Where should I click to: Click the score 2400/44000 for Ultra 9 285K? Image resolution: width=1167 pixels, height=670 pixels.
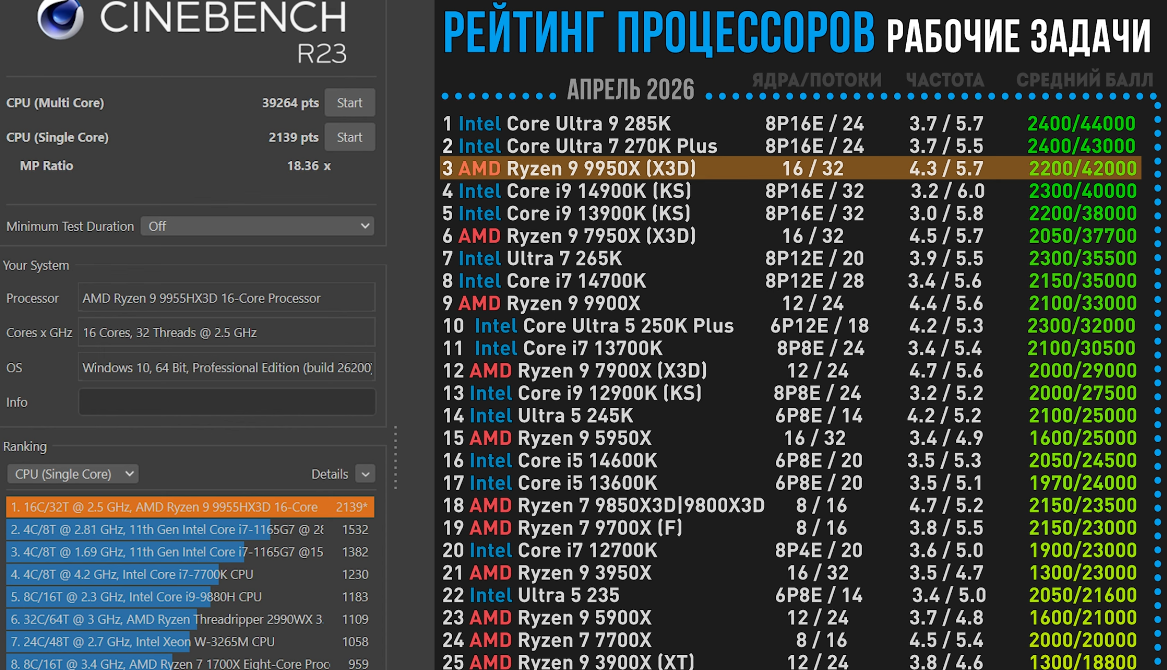(1081, 124)
